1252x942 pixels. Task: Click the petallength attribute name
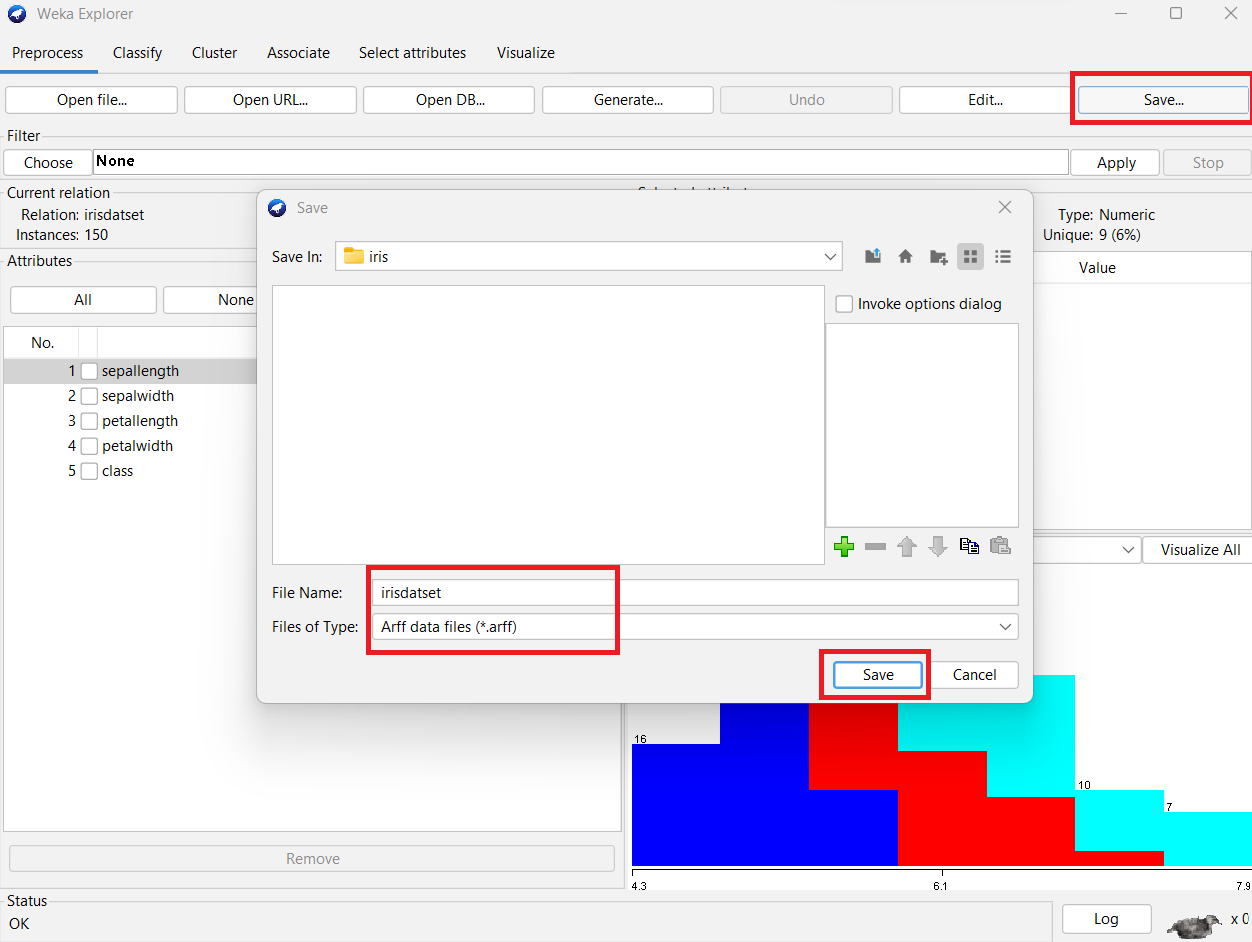coord(140,421)
